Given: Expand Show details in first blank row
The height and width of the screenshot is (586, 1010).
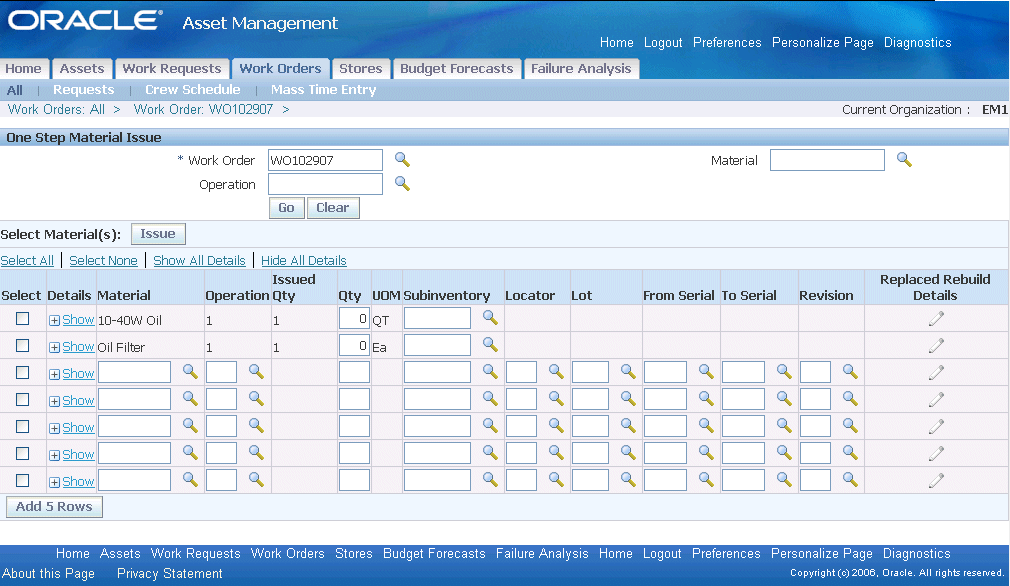Looking at the screenshot, I should [x=71, y=374].
